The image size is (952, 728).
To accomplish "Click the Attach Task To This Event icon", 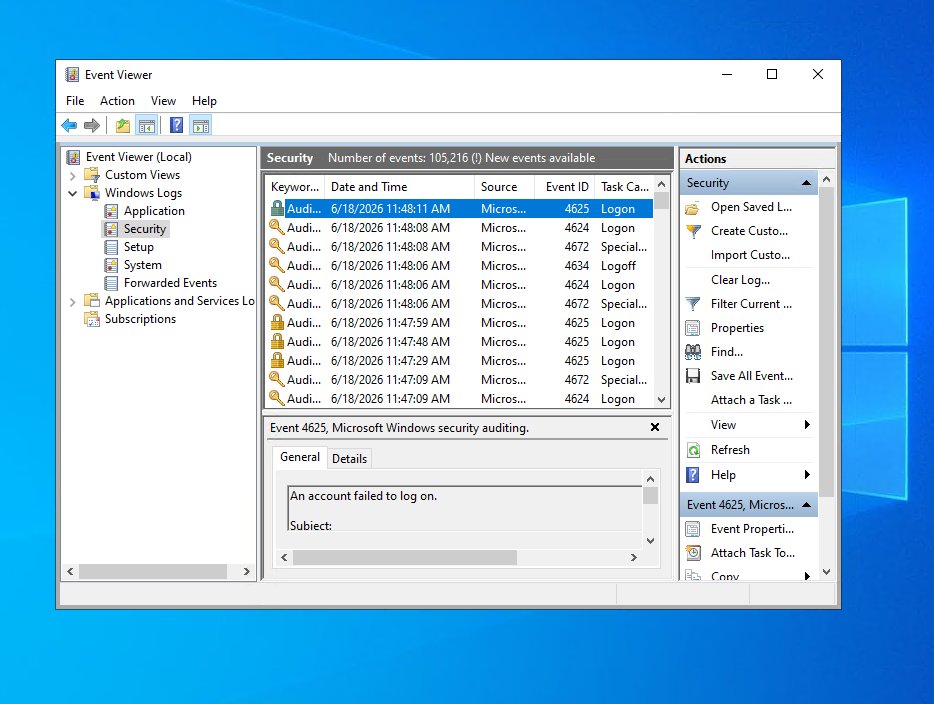I will coord(693,553).
